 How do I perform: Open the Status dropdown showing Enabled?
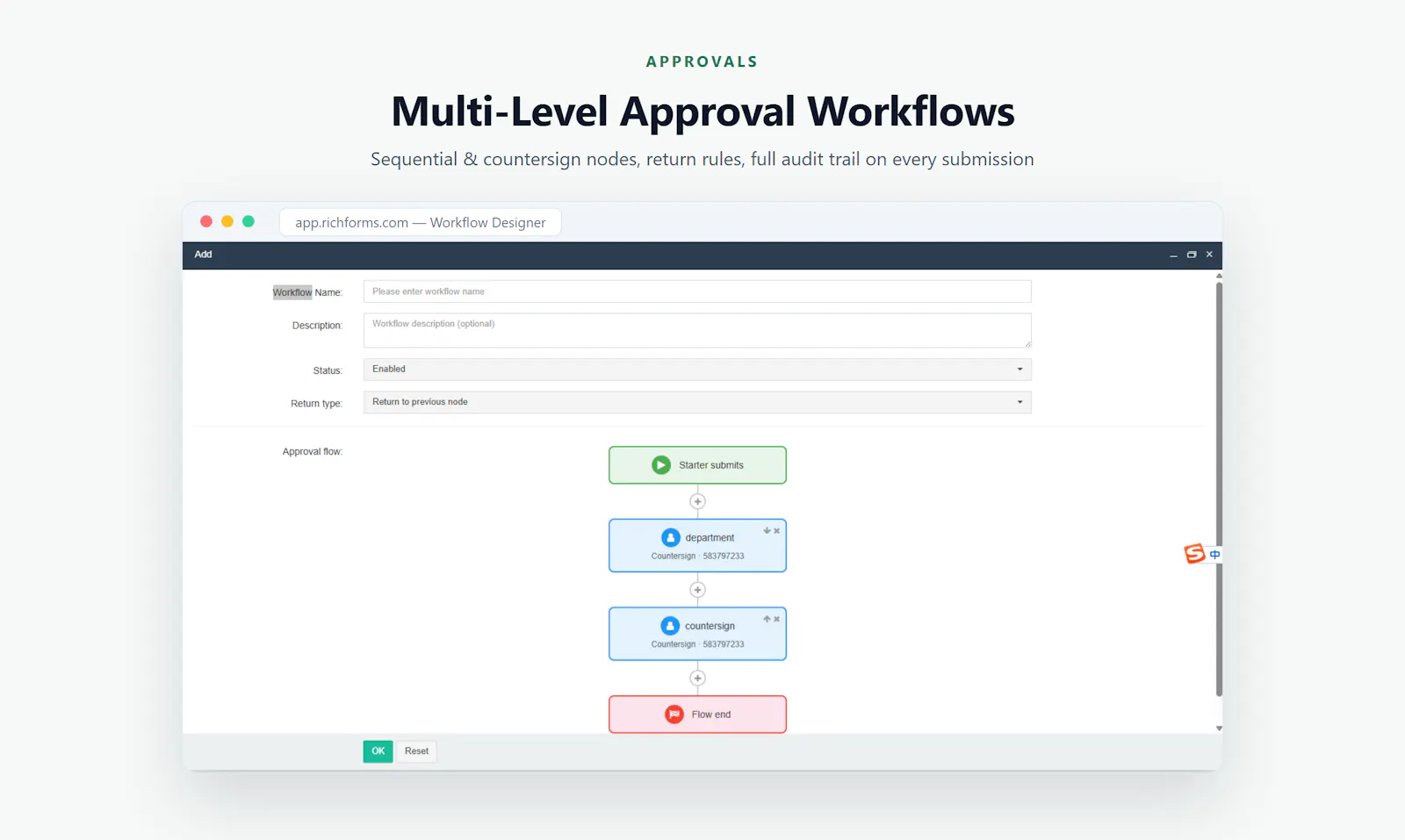click(697, 370)
